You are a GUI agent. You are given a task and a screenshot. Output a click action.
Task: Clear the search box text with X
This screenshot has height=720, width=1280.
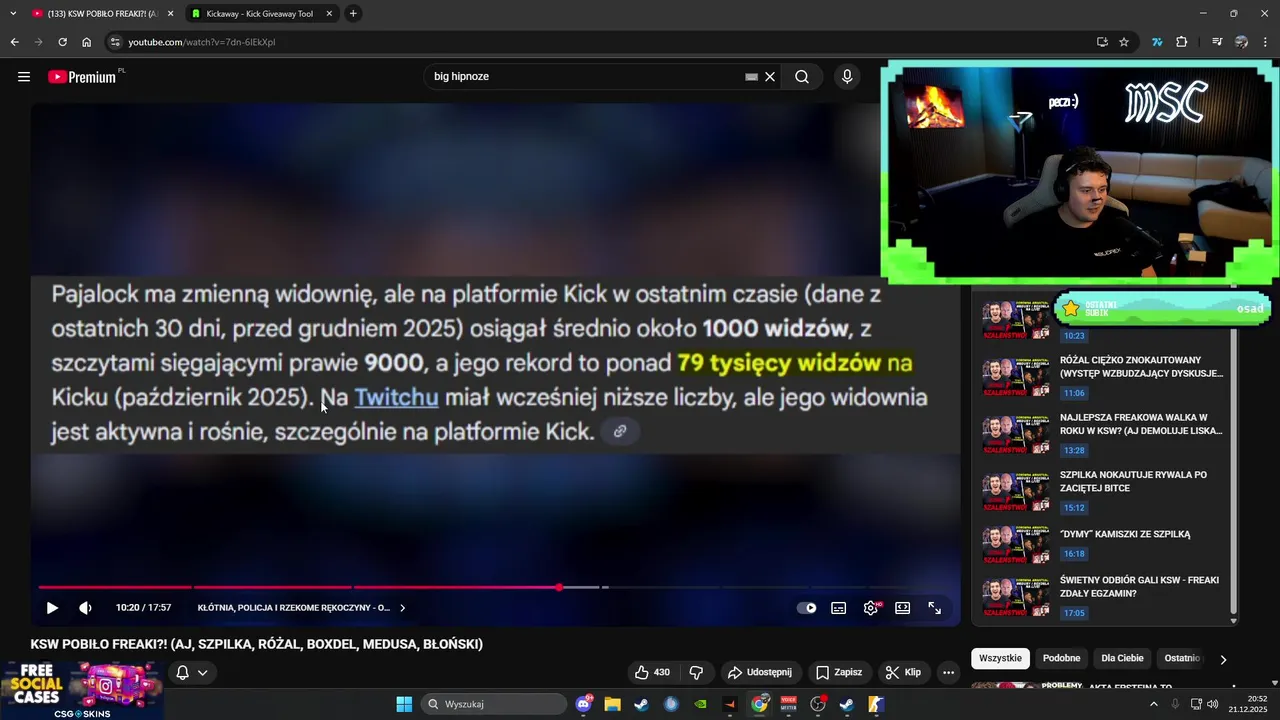pos(770,77)
